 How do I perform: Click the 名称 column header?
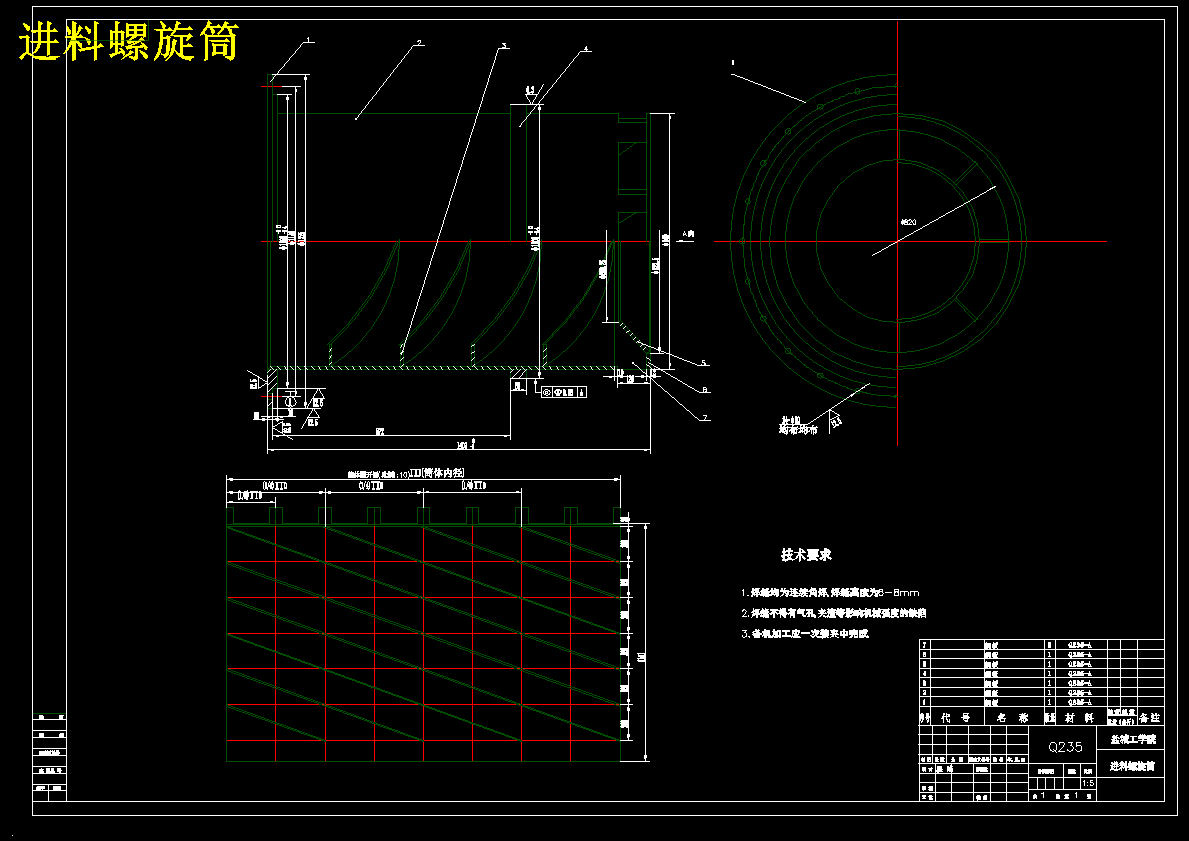(x=1013, y=717)
